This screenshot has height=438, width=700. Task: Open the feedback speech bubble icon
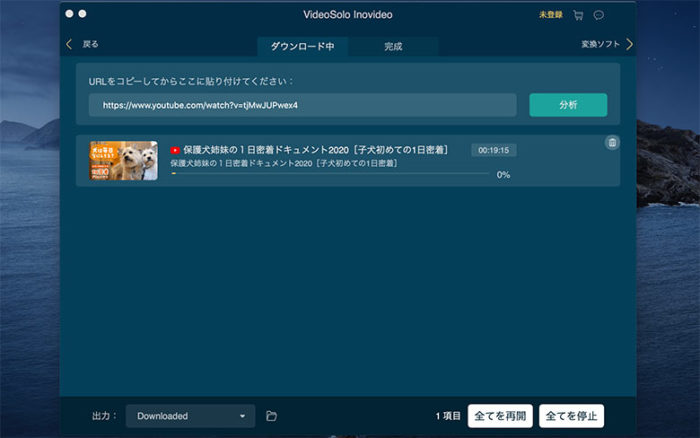coord(599,16)
